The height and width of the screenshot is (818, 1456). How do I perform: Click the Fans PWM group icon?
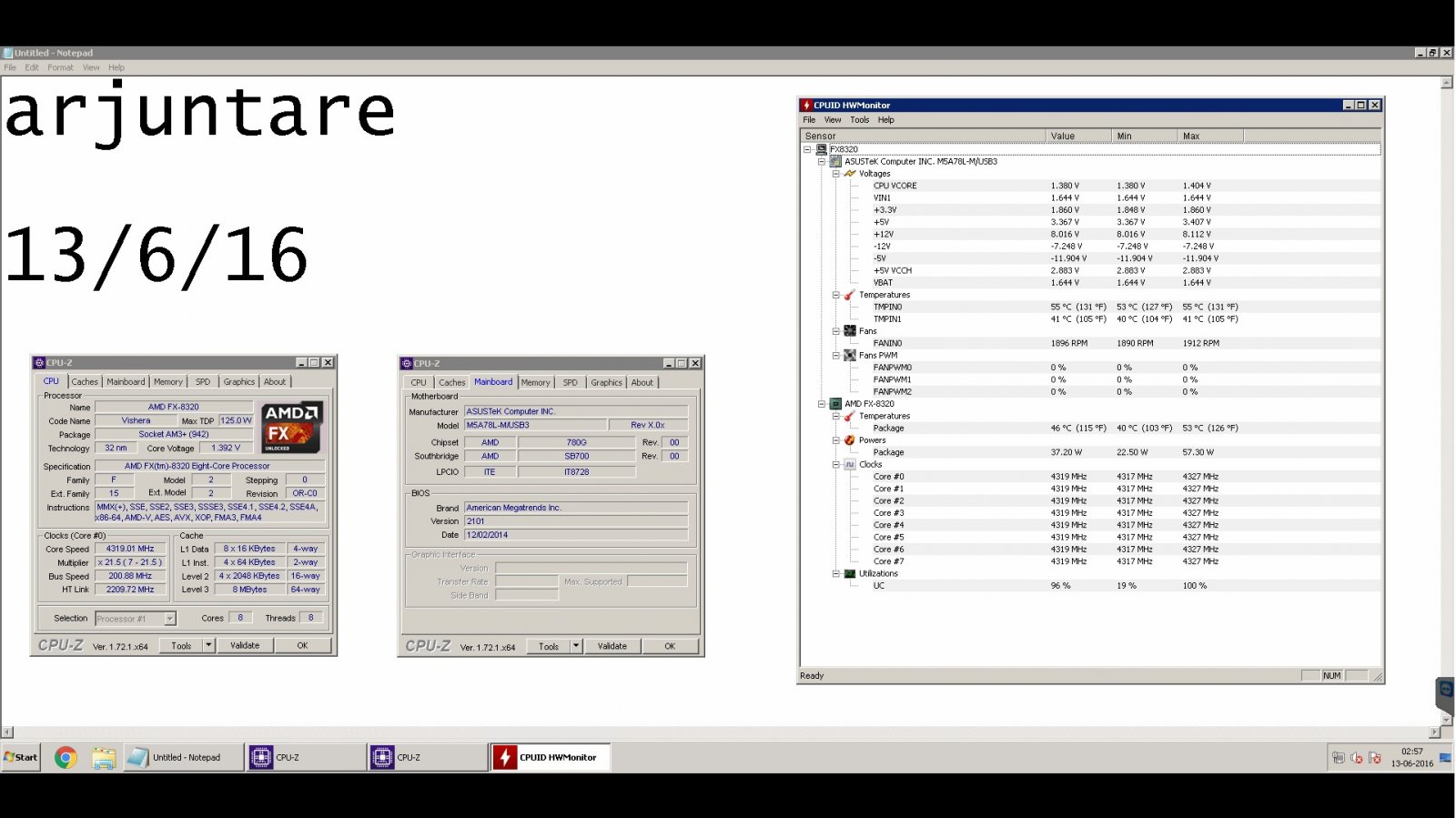point(850,356)
